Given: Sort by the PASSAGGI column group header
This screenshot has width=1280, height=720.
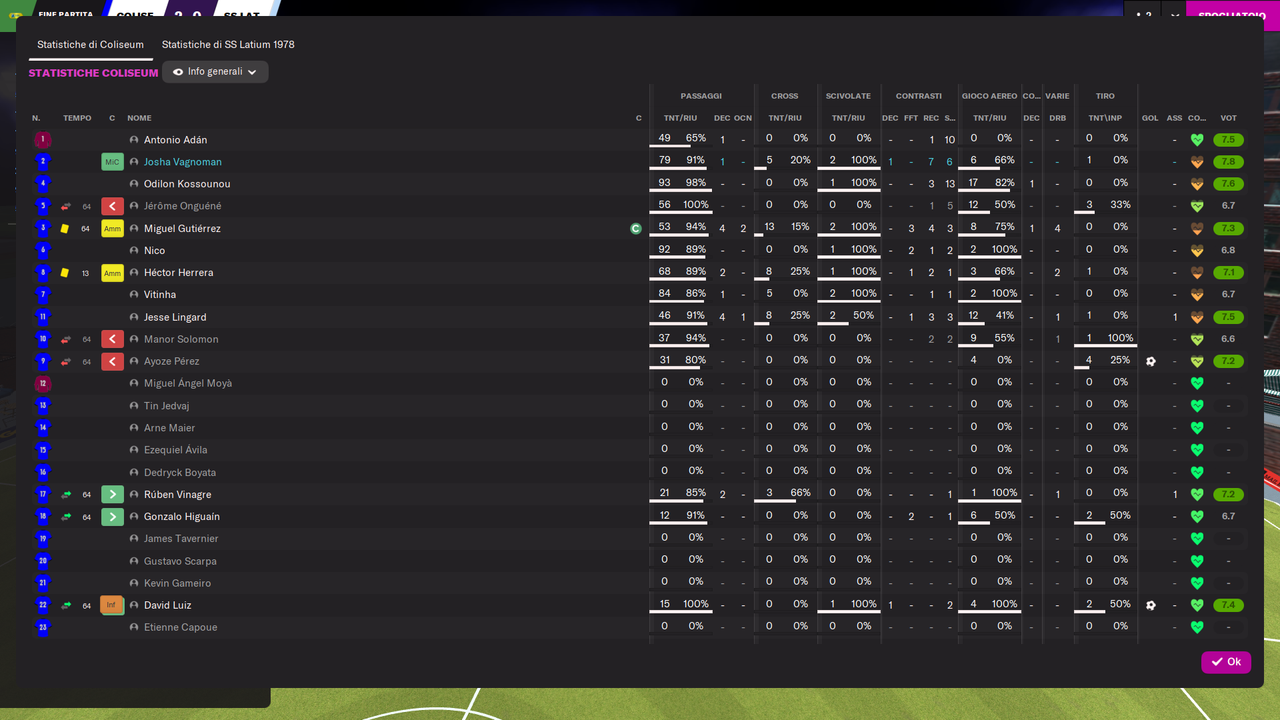Looking at the screenshot, I should (x=701, y=96).
